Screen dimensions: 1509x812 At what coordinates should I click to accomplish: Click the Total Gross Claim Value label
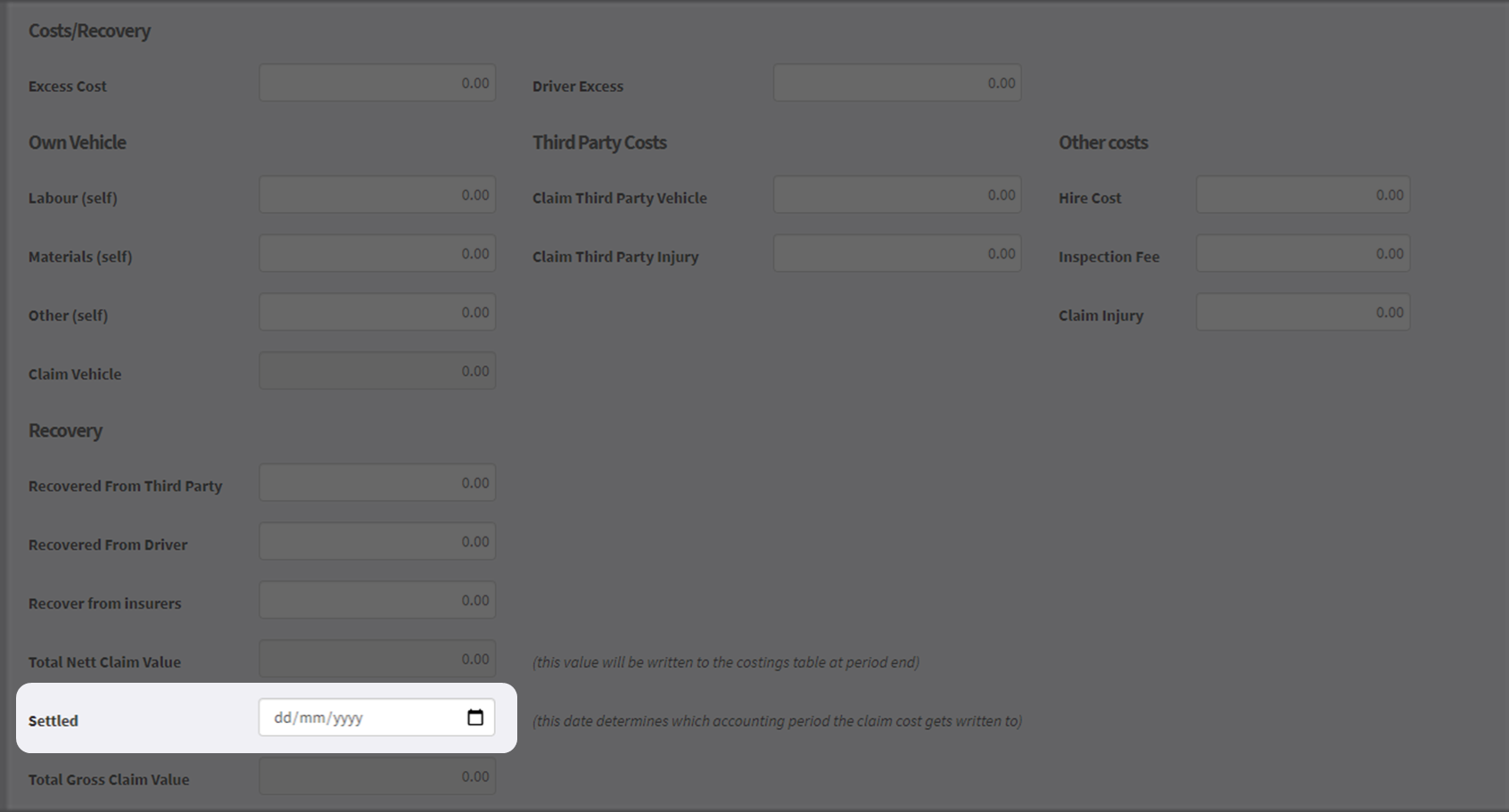[x=109, y=780]
